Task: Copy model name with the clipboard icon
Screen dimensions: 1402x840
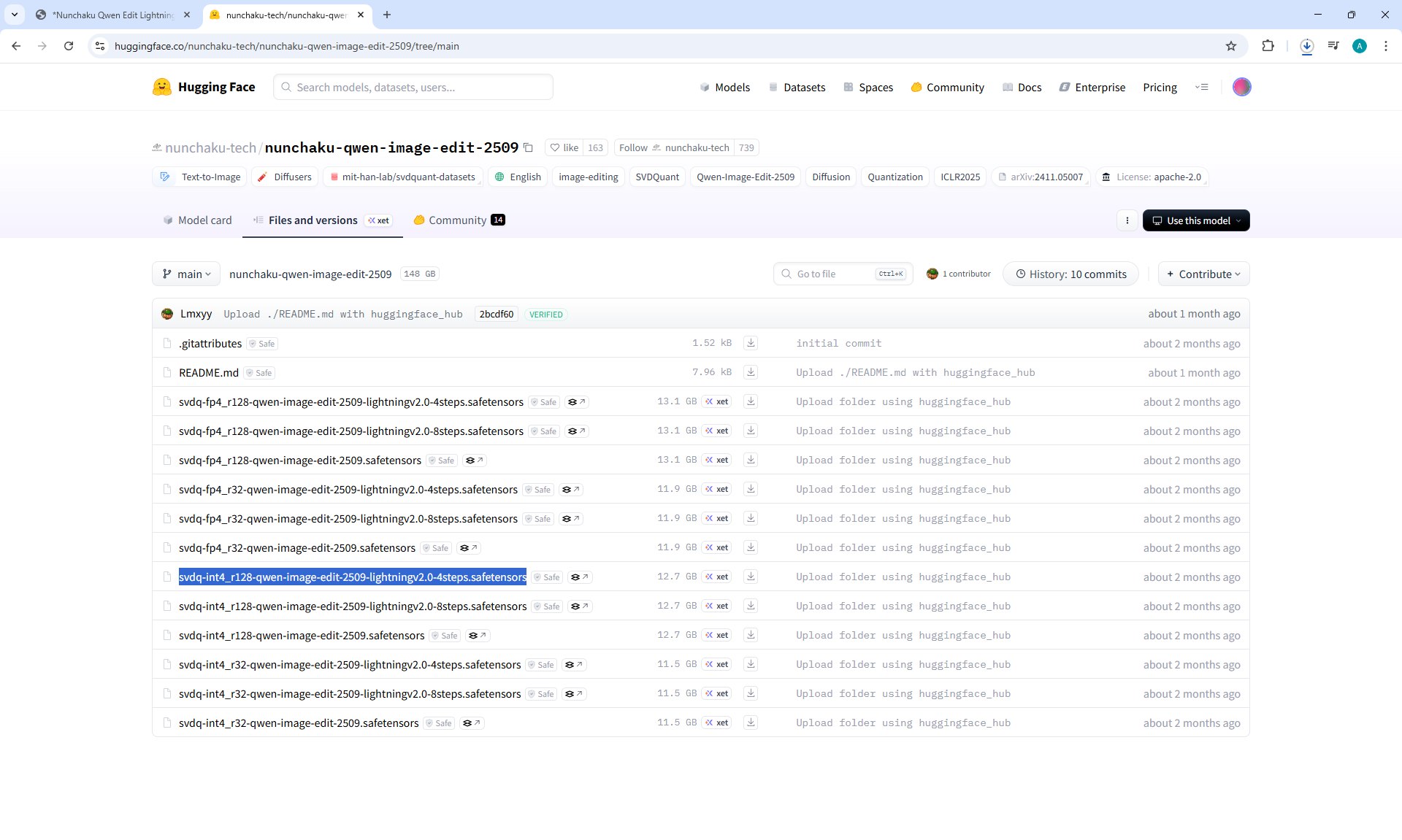Action: click(528, 147)
